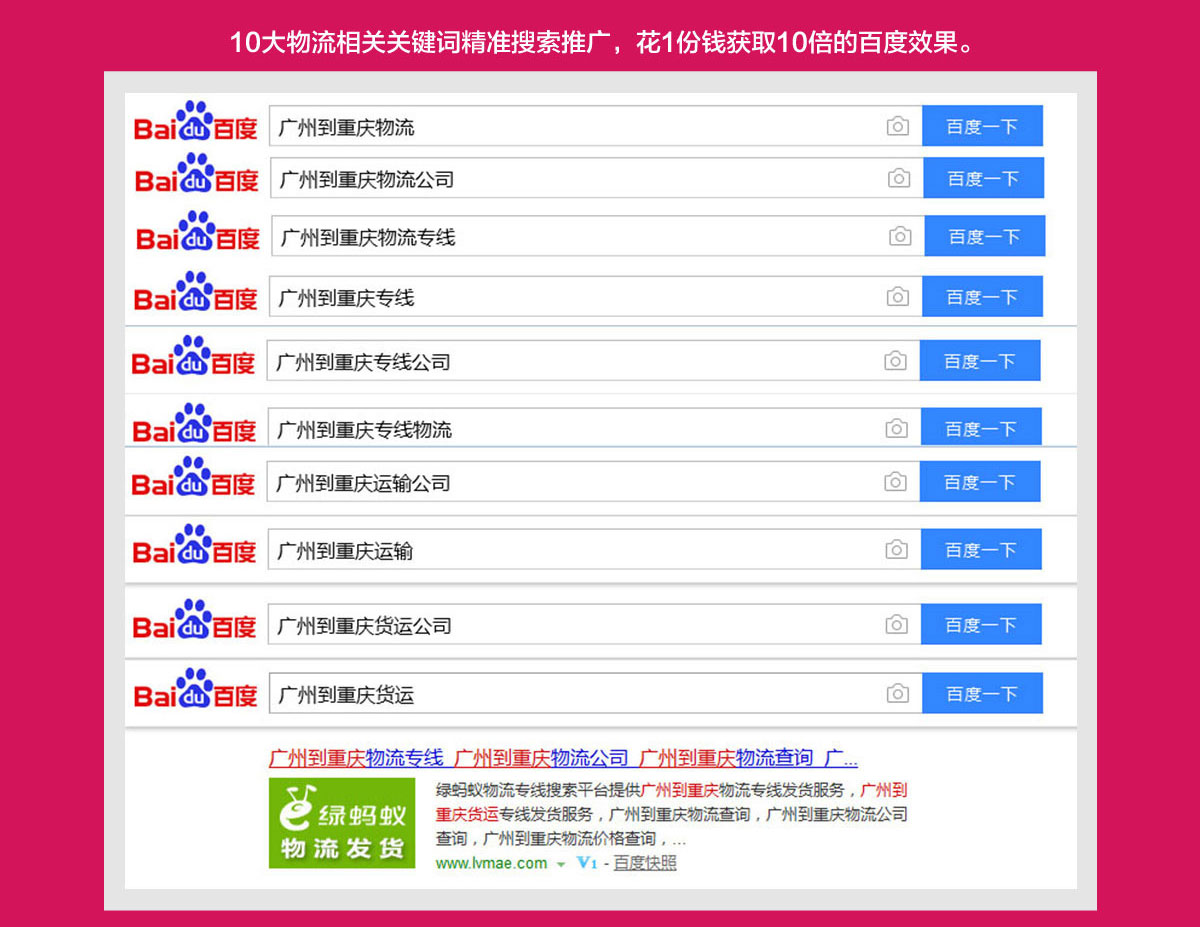Click Baidu logo beside 广州到重庆物流公司 search box
The image size is (1200, 927).
click(x=197, y=174)
